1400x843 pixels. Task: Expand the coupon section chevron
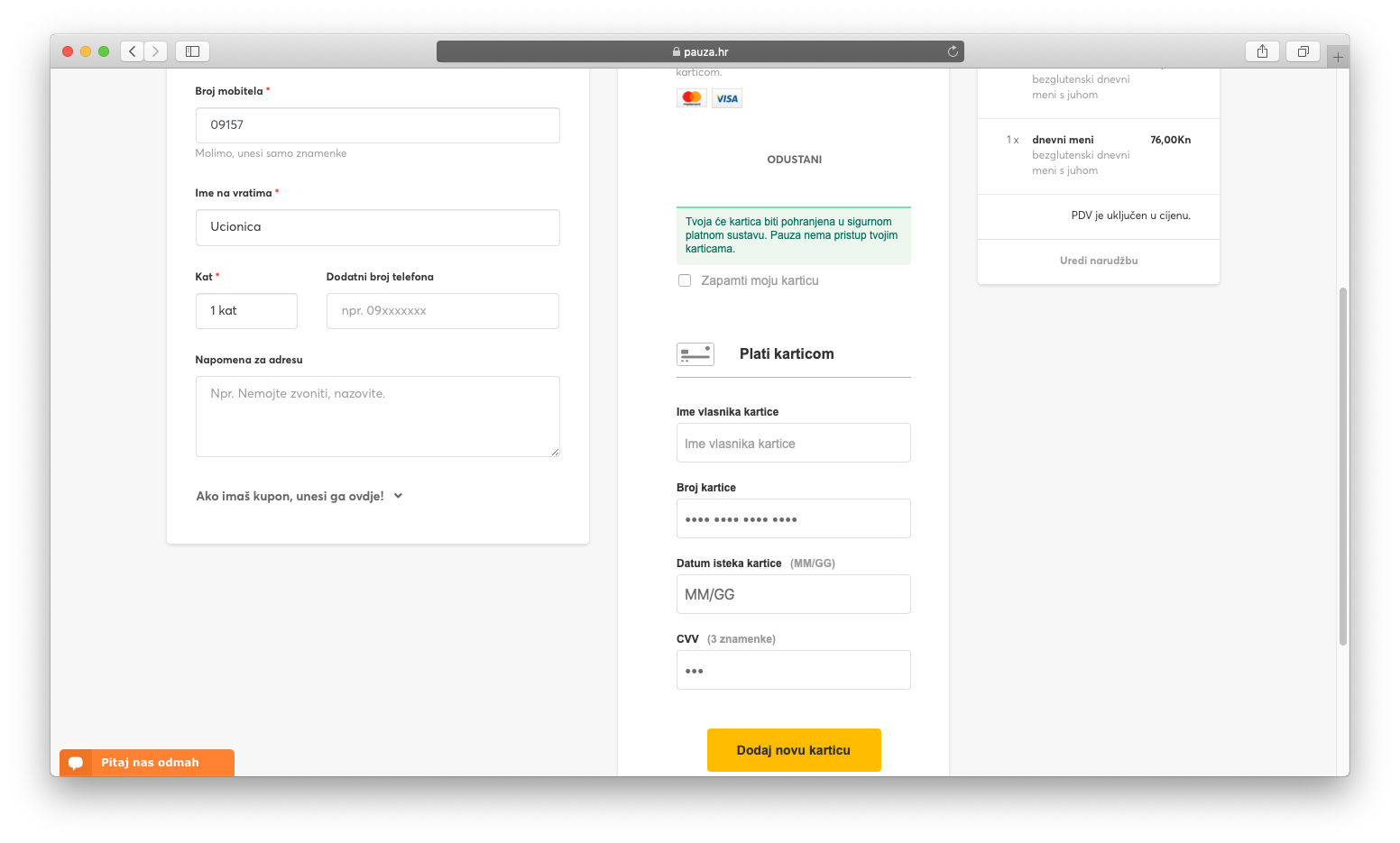click(398, 496)
